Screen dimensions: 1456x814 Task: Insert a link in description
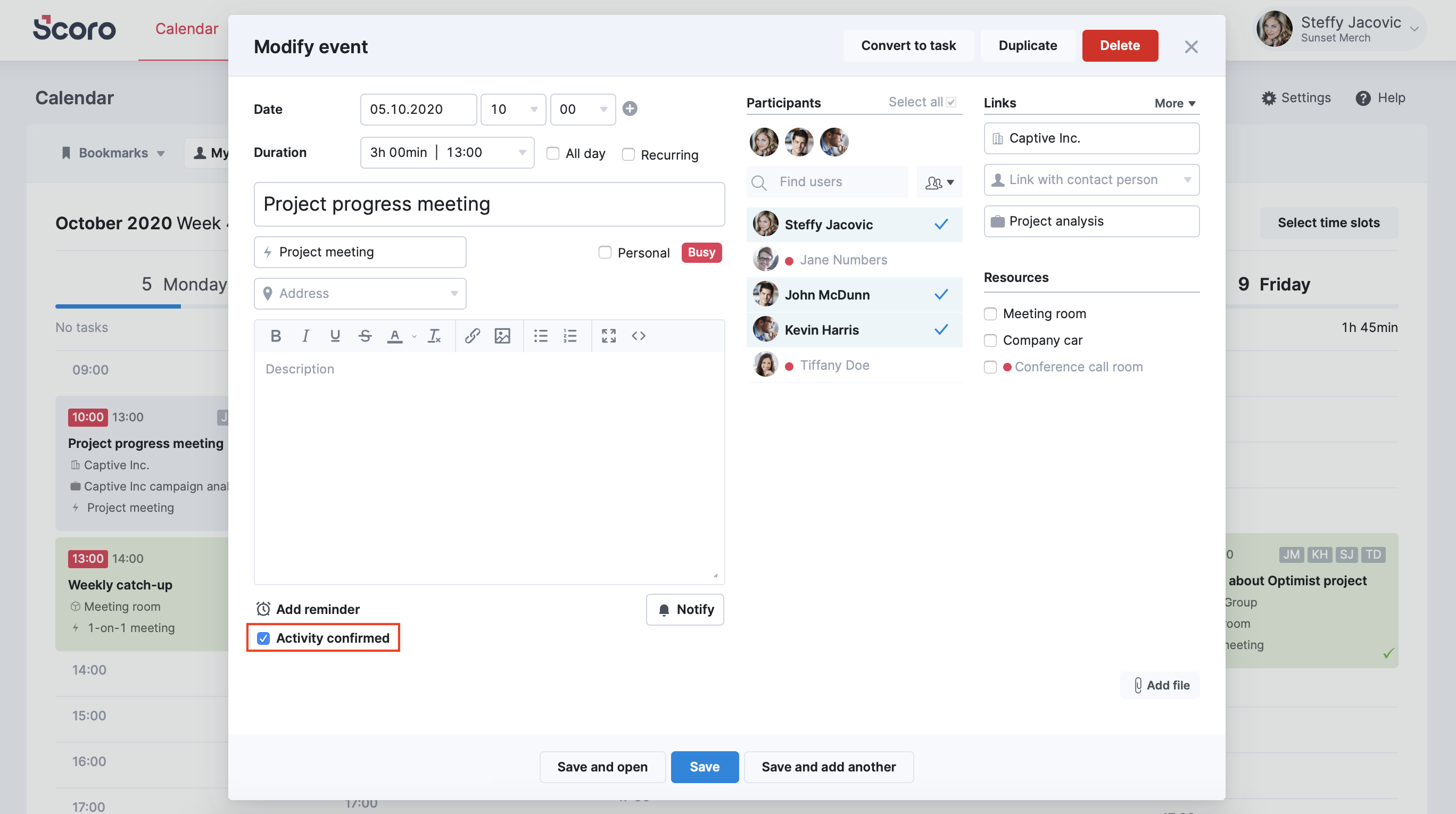coord(472,336)
